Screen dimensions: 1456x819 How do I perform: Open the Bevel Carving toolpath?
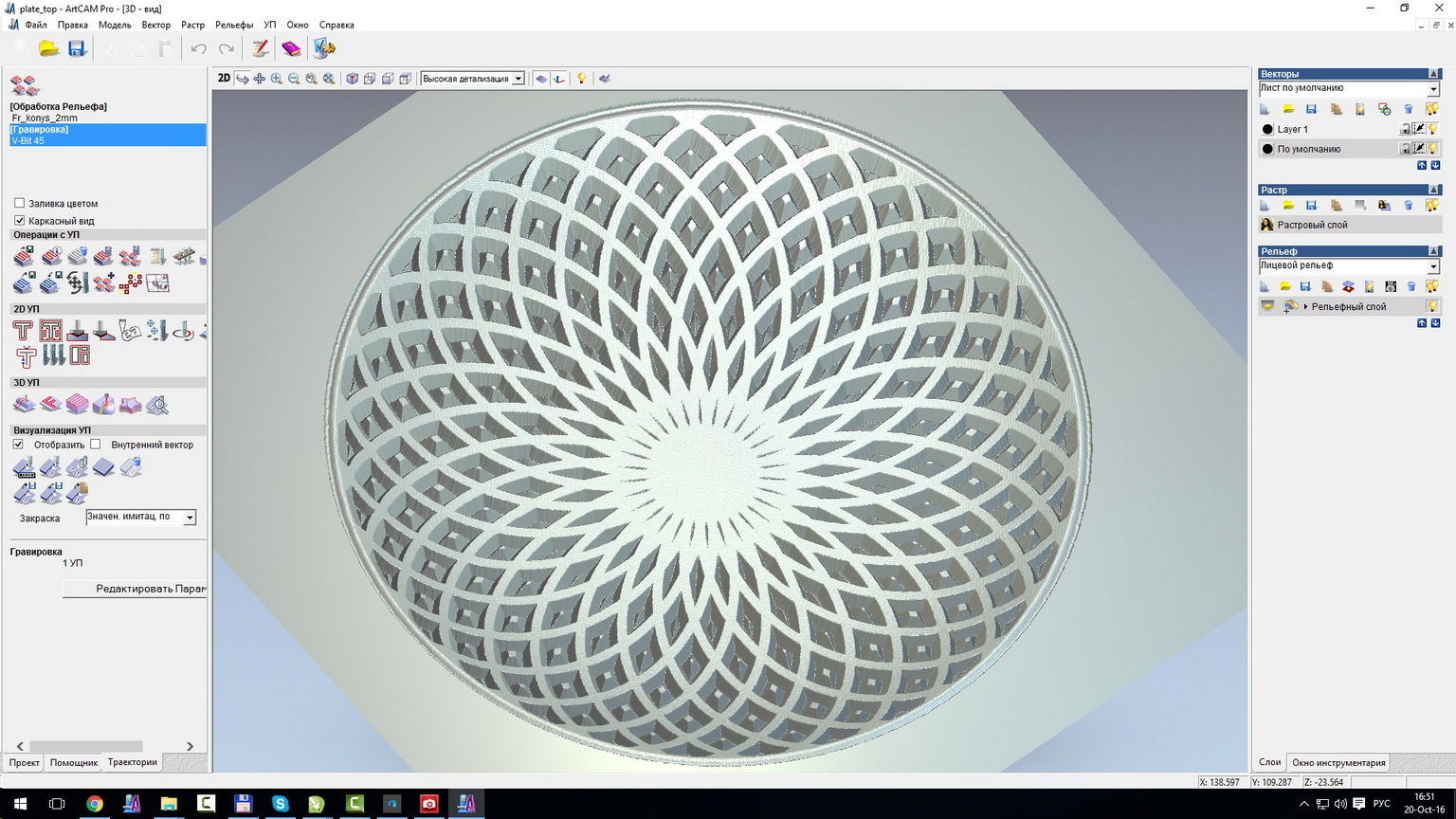pos(103,331)
